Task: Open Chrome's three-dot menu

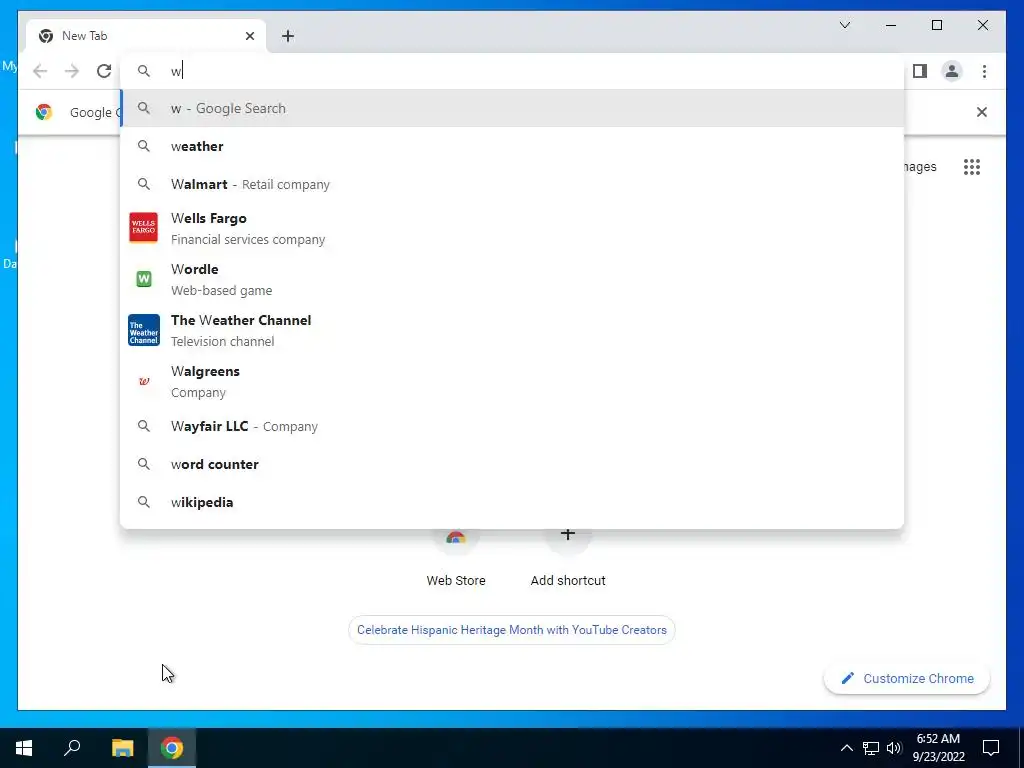Action: 984,71
